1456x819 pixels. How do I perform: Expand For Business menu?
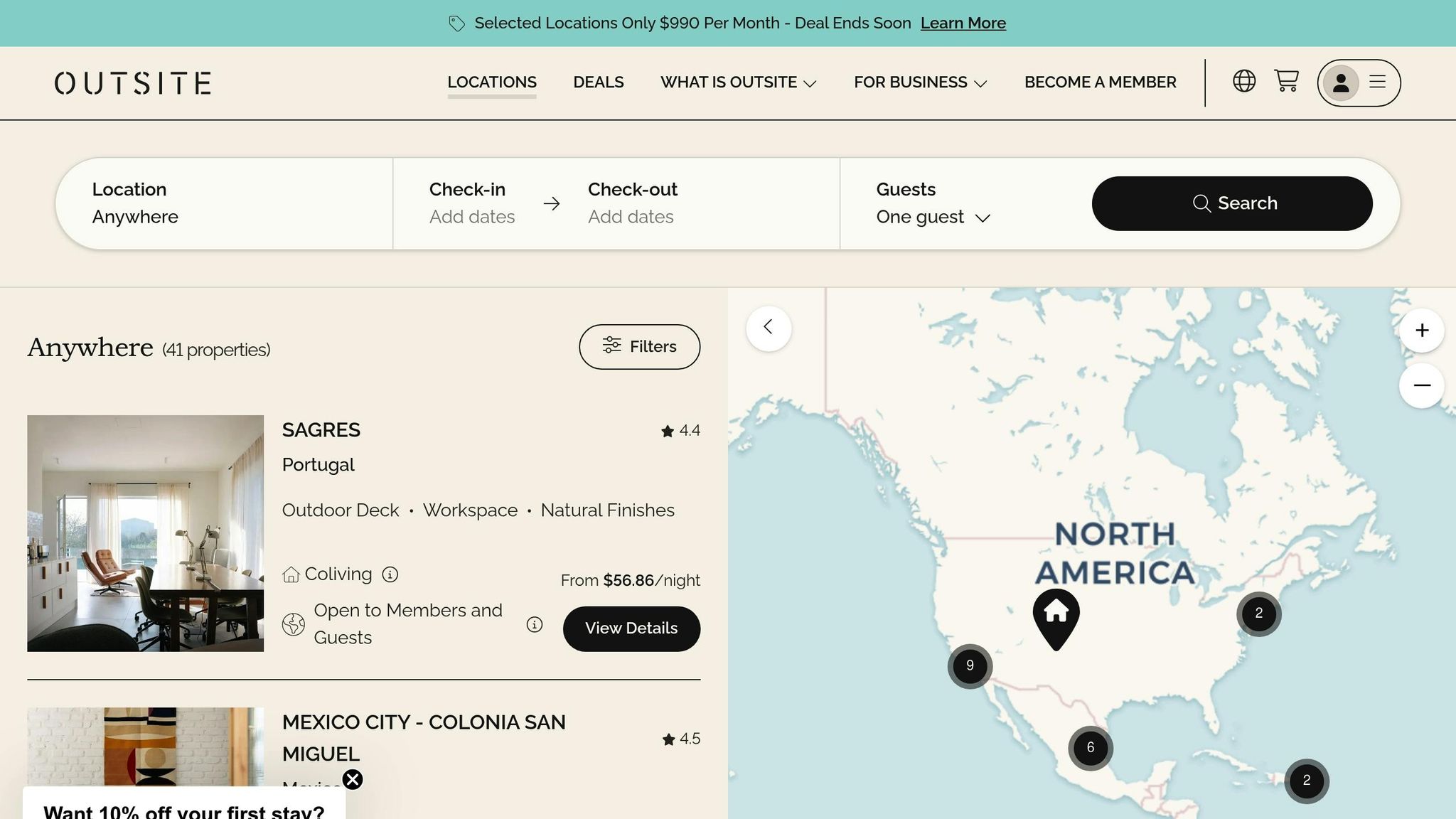click(920, 82)
